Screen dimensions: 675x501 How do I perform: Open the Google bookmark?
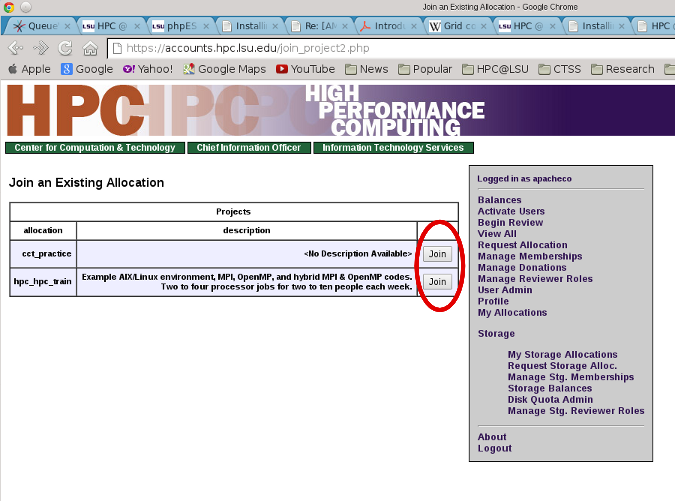coord(87,69)
